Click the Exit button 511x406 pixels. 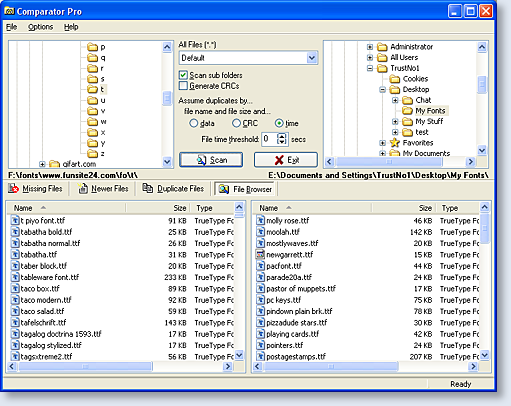coord(286,160)
